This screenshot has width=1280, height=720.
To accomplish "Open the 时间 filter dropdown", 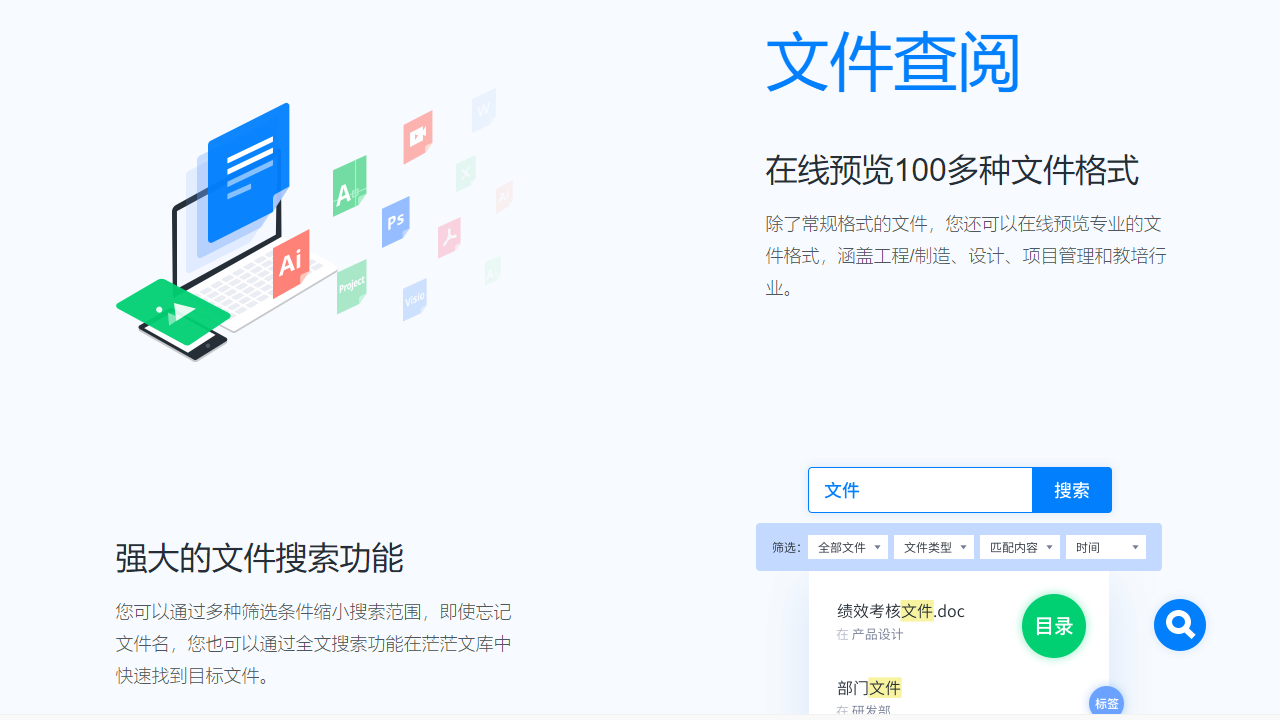I will [x=1106, y=547].
